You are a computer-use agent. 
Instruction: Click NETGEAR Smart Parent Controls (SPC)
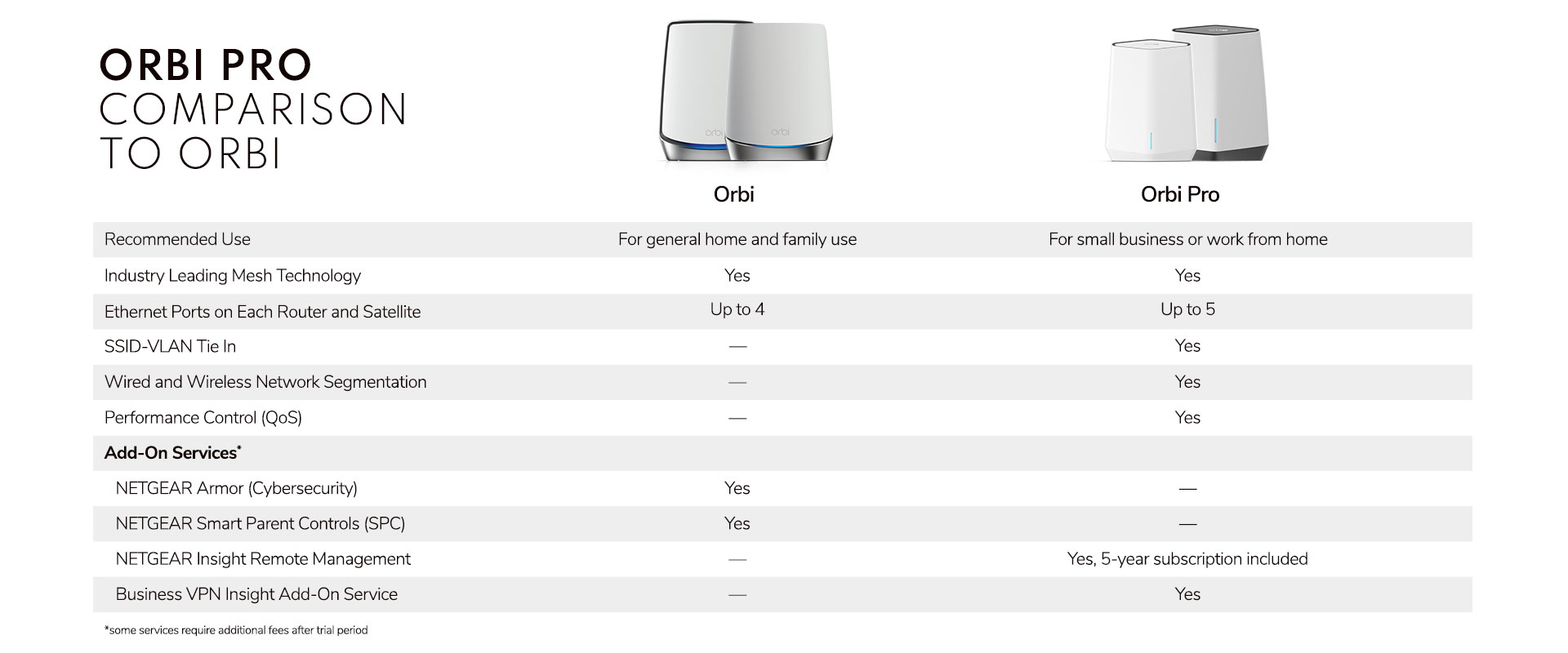(x=260, y=523)
